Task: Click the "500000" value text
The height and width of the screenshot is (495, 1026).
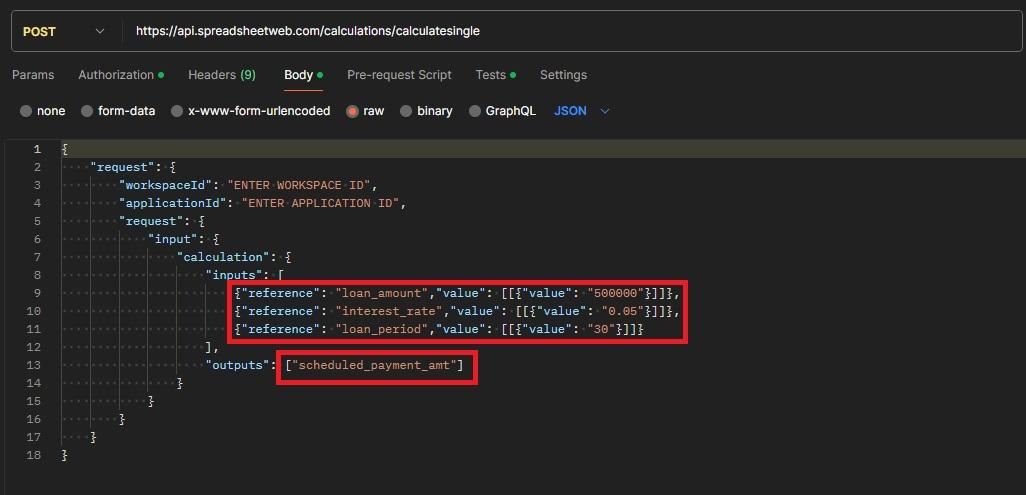Action: pyautogui.click(x=616, y=293)
